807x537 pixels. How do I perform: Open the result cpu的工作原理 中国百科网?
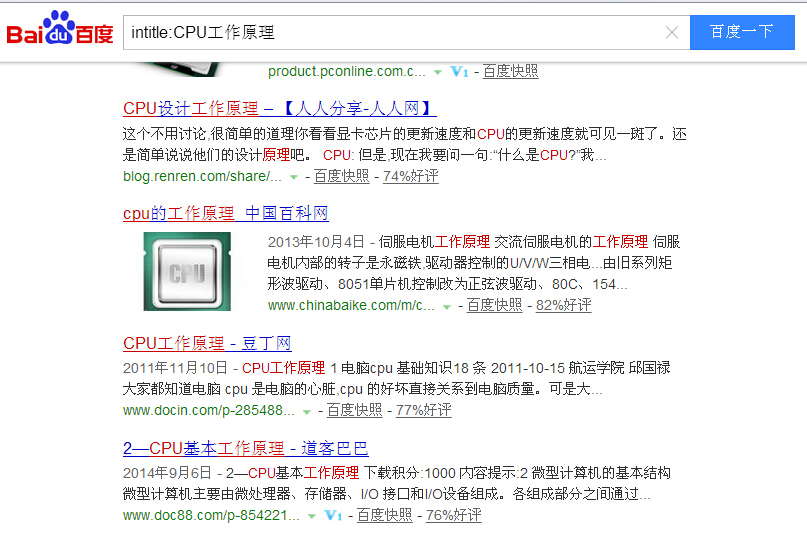(225, 213)
